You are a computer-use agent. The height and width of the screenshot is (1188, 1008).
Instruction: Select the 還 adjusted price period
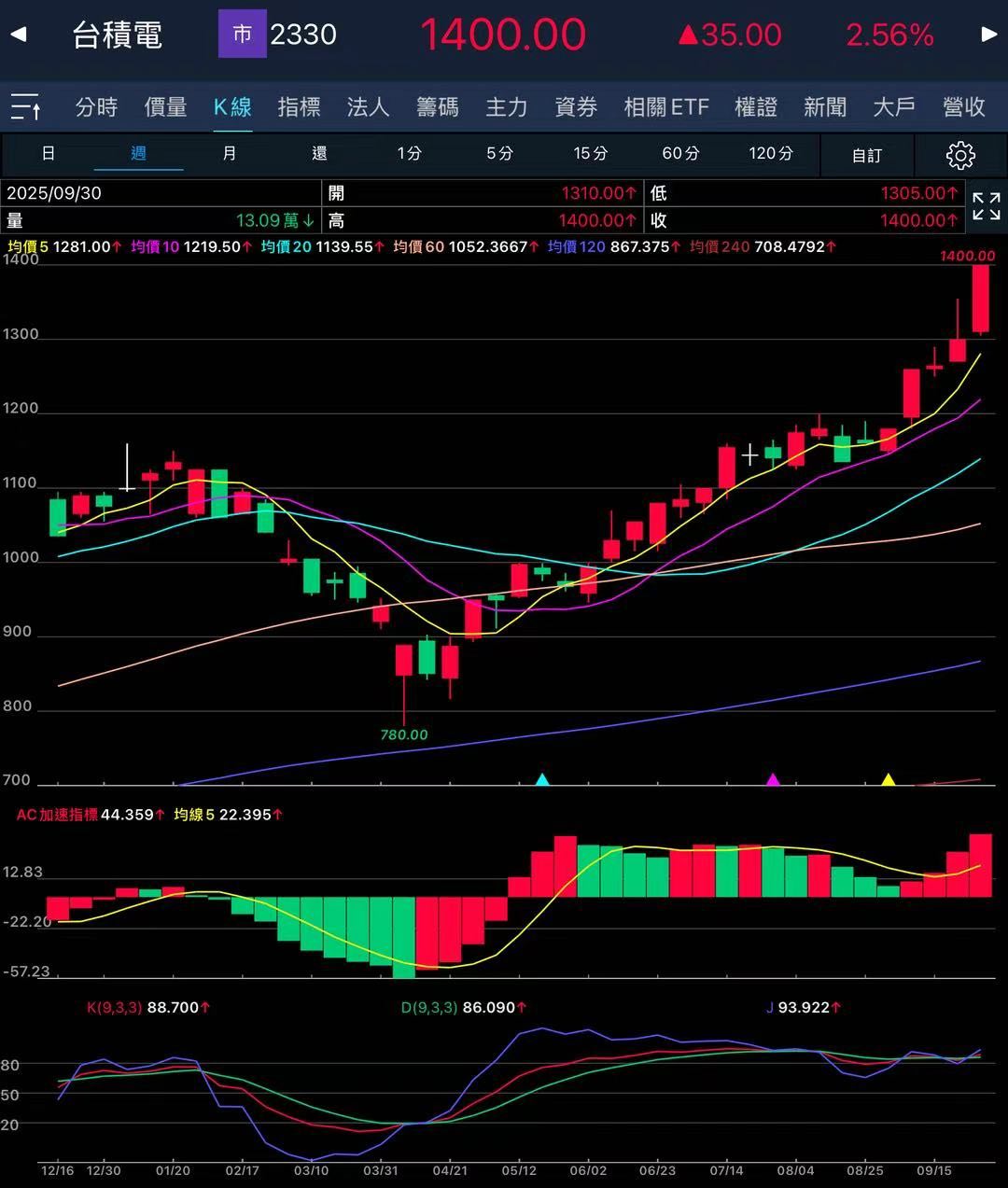click(x=319, y=153)
